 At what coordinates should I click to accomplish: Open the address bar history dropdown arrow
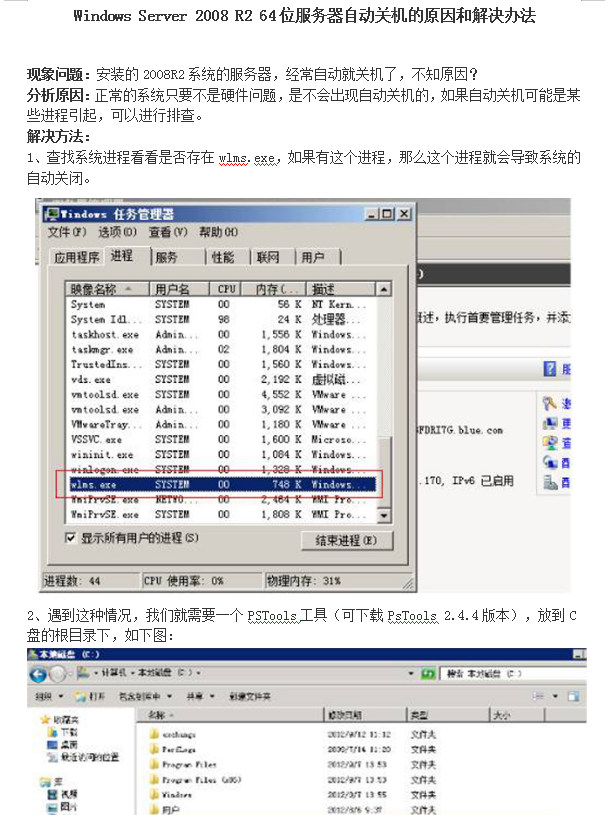point(411,673)
